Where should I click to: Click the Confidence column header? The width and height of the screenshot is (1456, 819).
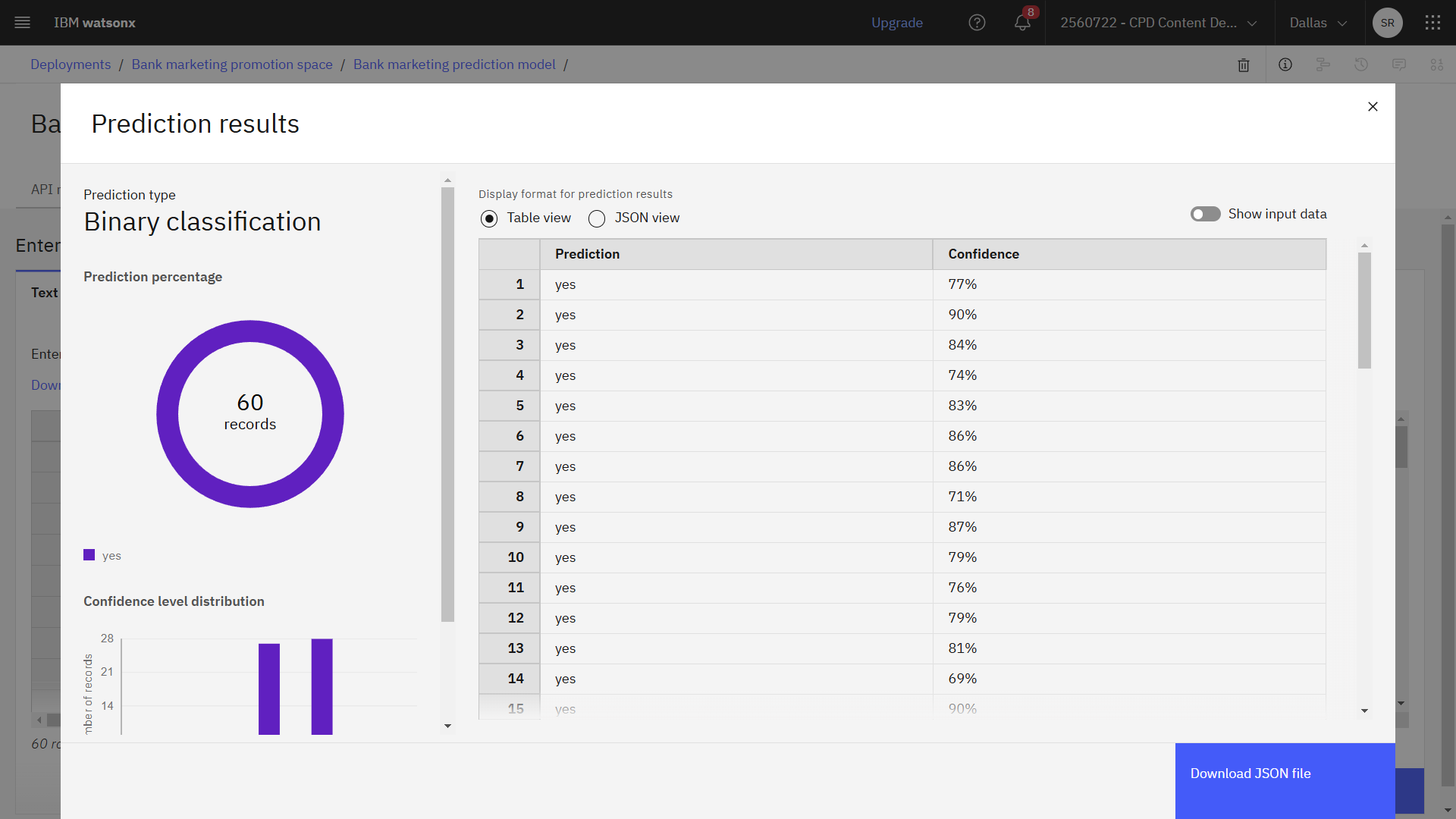pyautogui.click(x=984, y=254)
